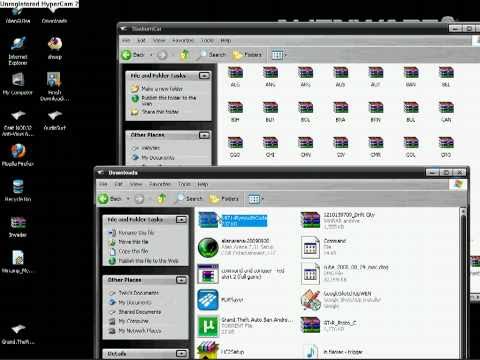
Task: Click the CAN archive in back window
Action: pos(446,111)
